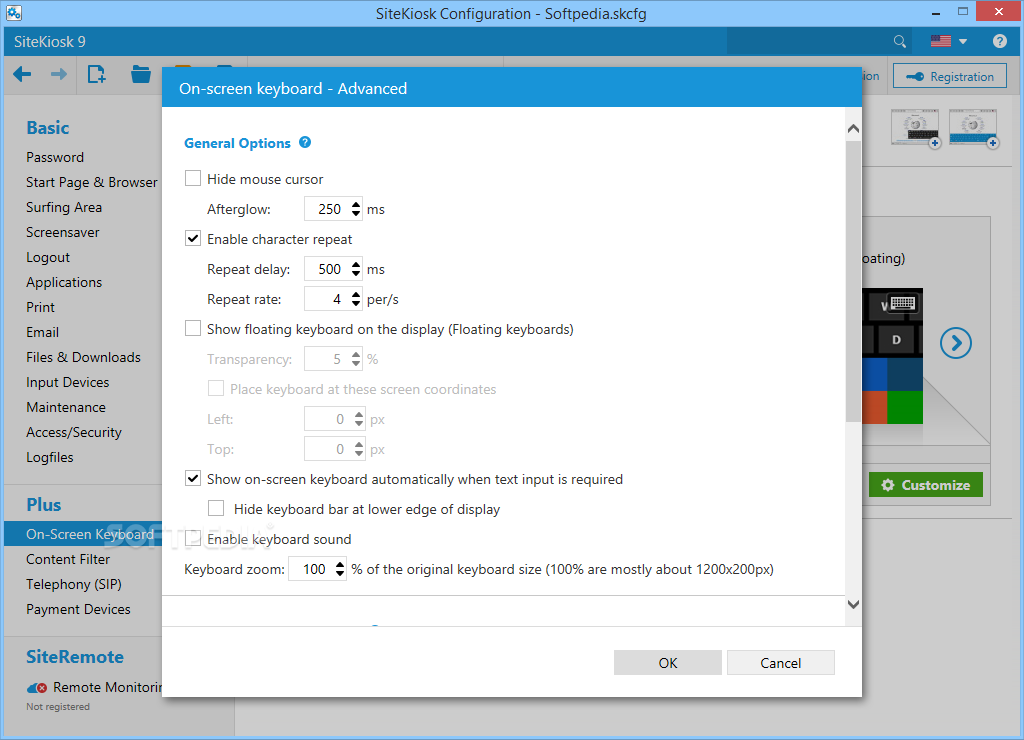
Task: Go to next keyboard preview arrow
Action: click(x=955, y=343)
